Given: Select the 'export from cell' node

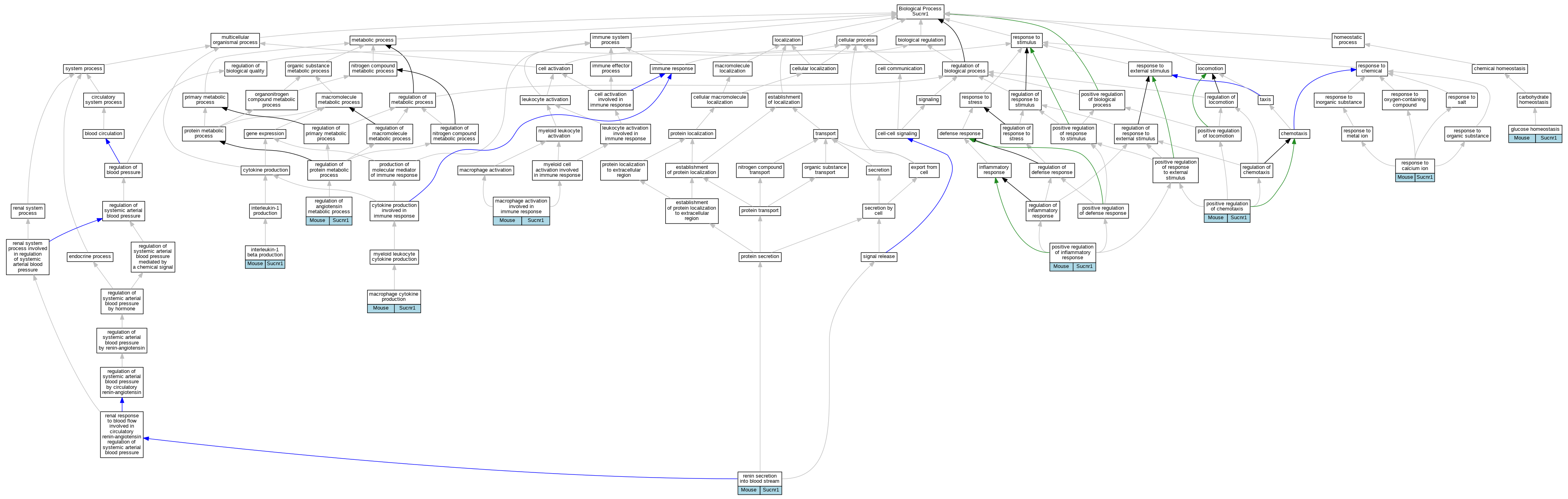Looking at the screenshot, I should coord(924,170).
